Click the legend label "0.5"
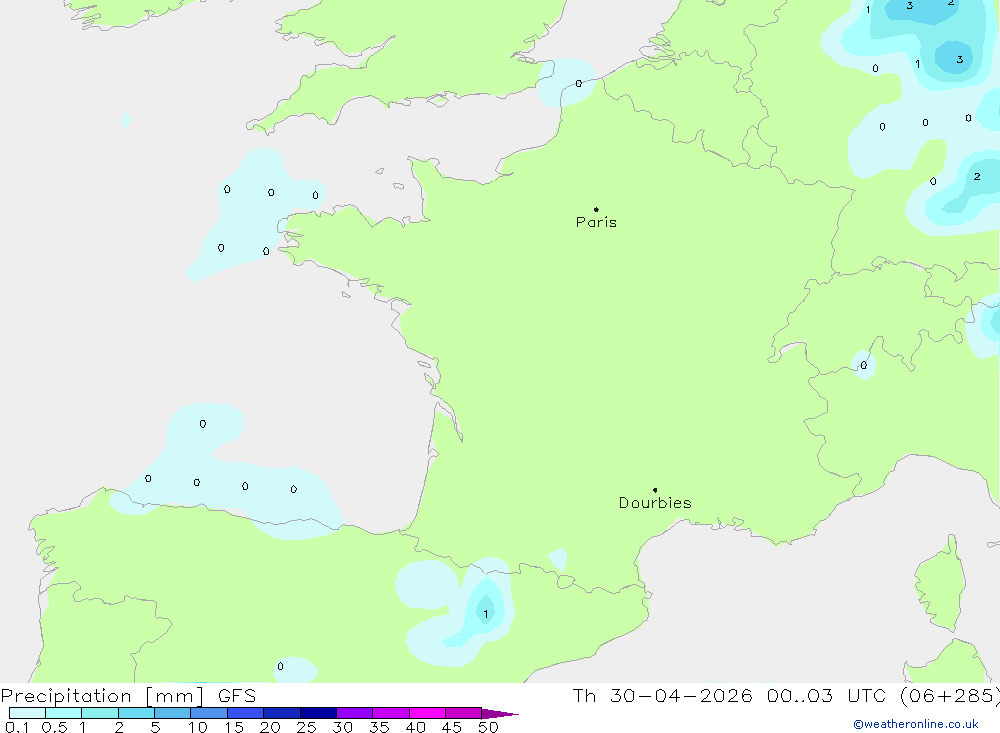The width and height of the screenshot is (1000, 733). click(x=54, y=727)
